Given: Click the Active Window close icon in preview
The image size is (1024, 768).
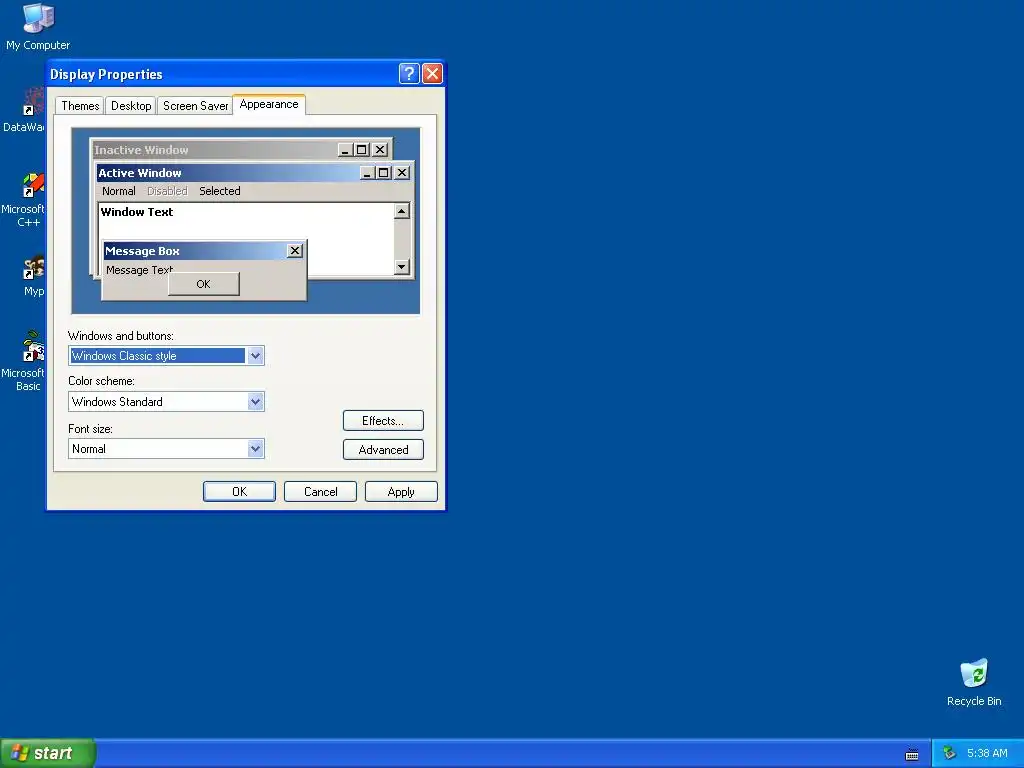Looking at the screenshot, I should (402, 173).
